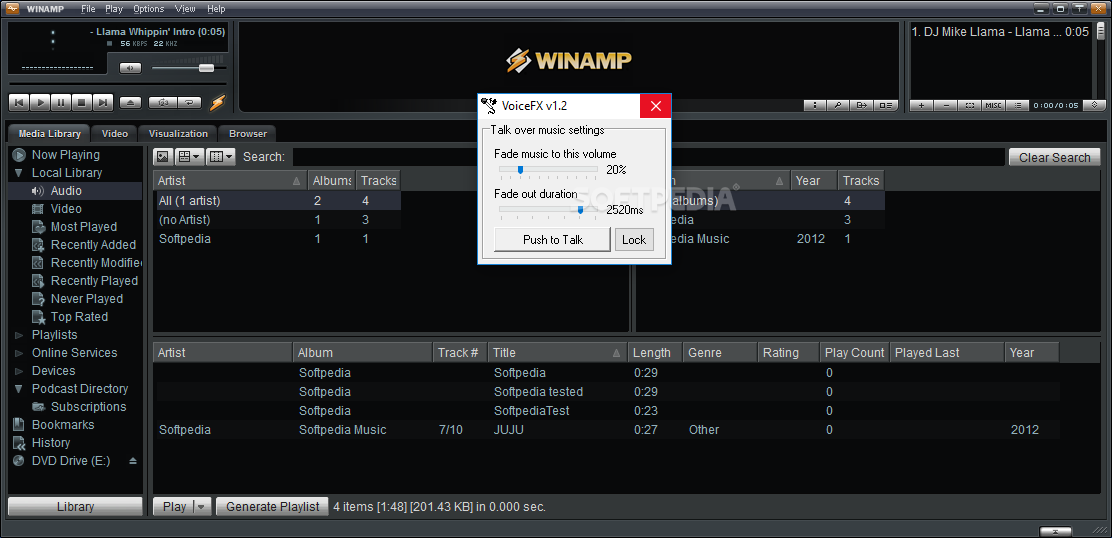Image resolution: width=1112 pixels, height=538 pixels.
Task: Click the Push to Talk button
Action: (552, 240)
